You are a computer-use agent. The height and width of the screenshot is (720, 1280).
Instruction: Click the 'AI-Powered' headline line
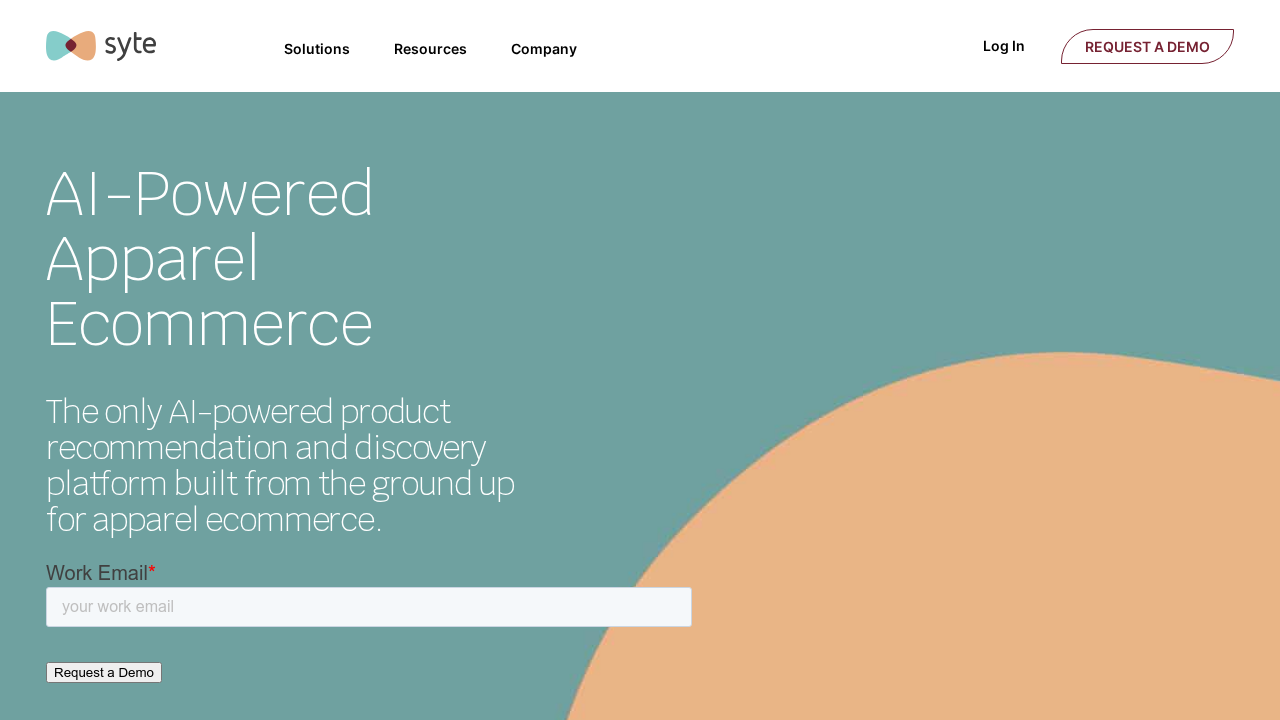[x=209, y=194]
